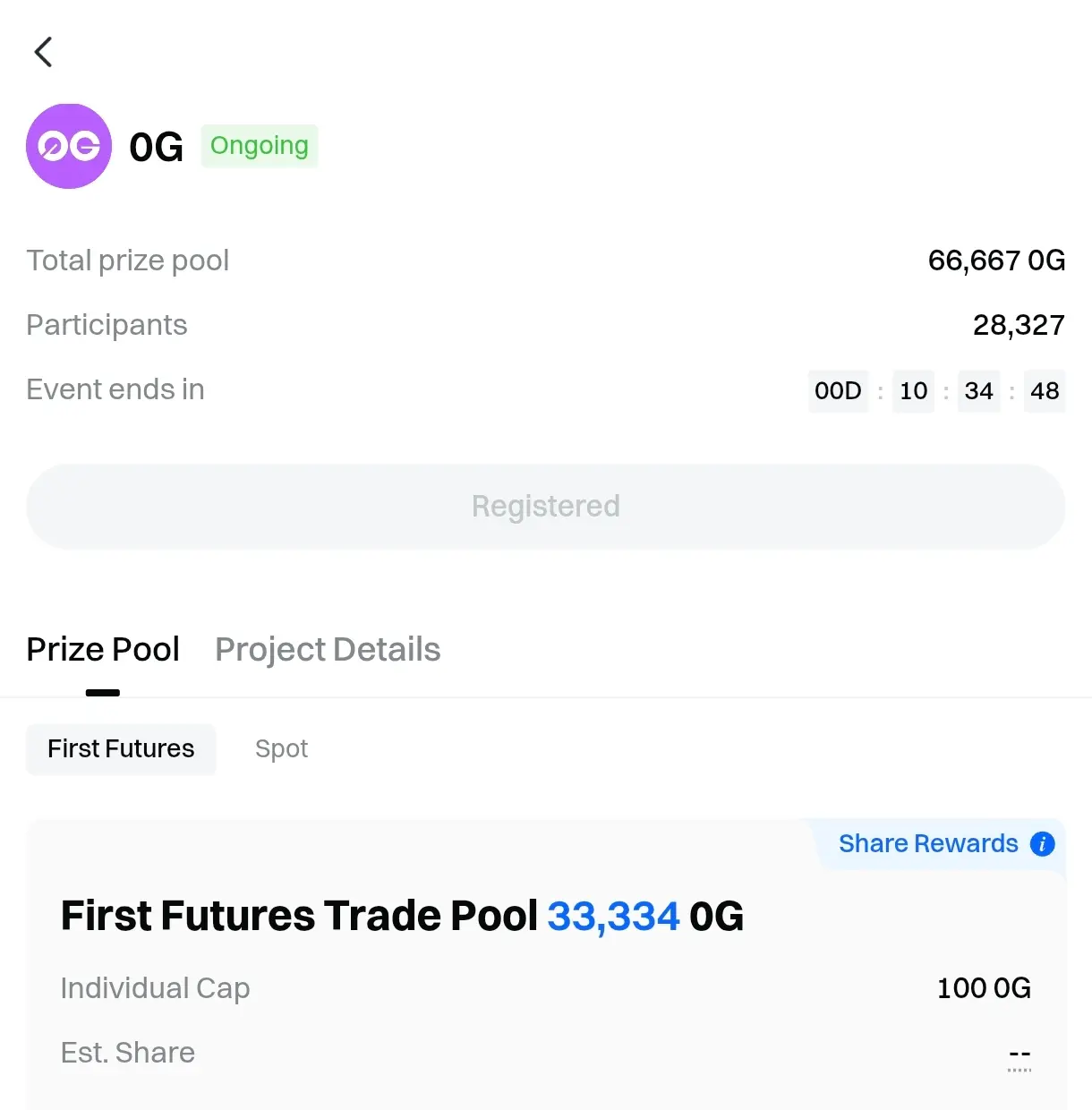Screen dimensions: 1092x1110
Task: Tap the Est. Share dashed value
Action: (1019, 1054)
